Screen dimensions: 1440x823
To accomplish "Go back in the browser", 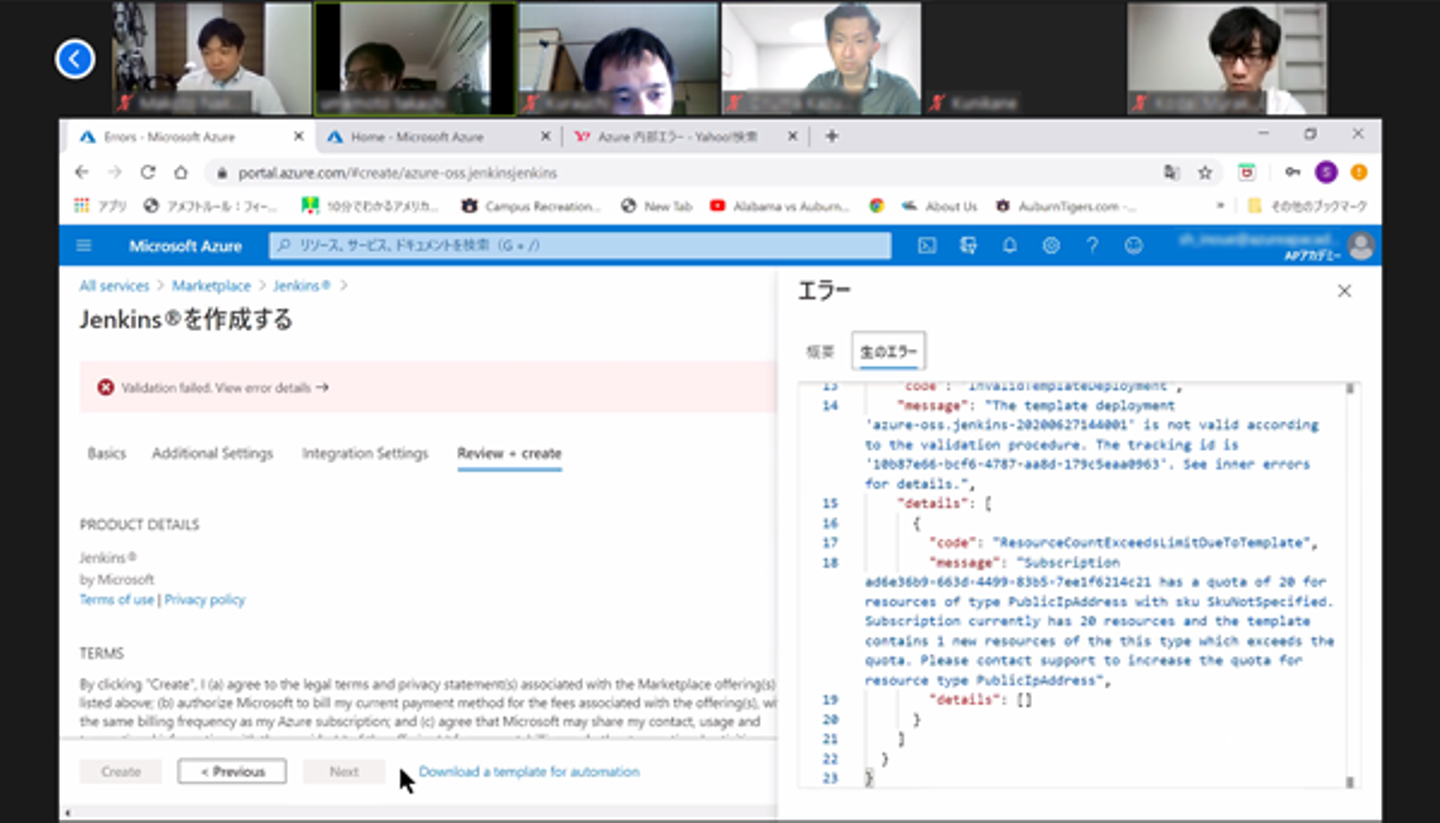I will 83,172.
